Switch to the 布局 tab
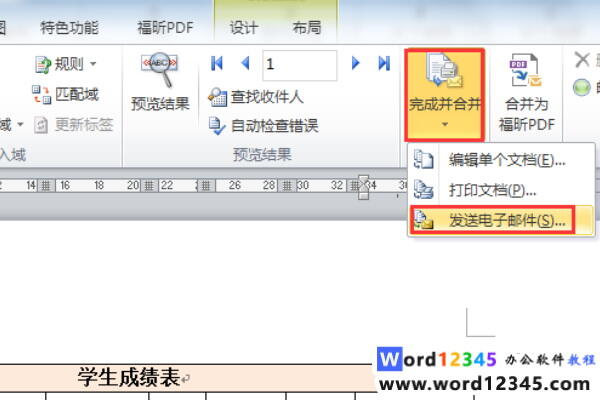The image size is (600, 400). click(x=307, y=28)
